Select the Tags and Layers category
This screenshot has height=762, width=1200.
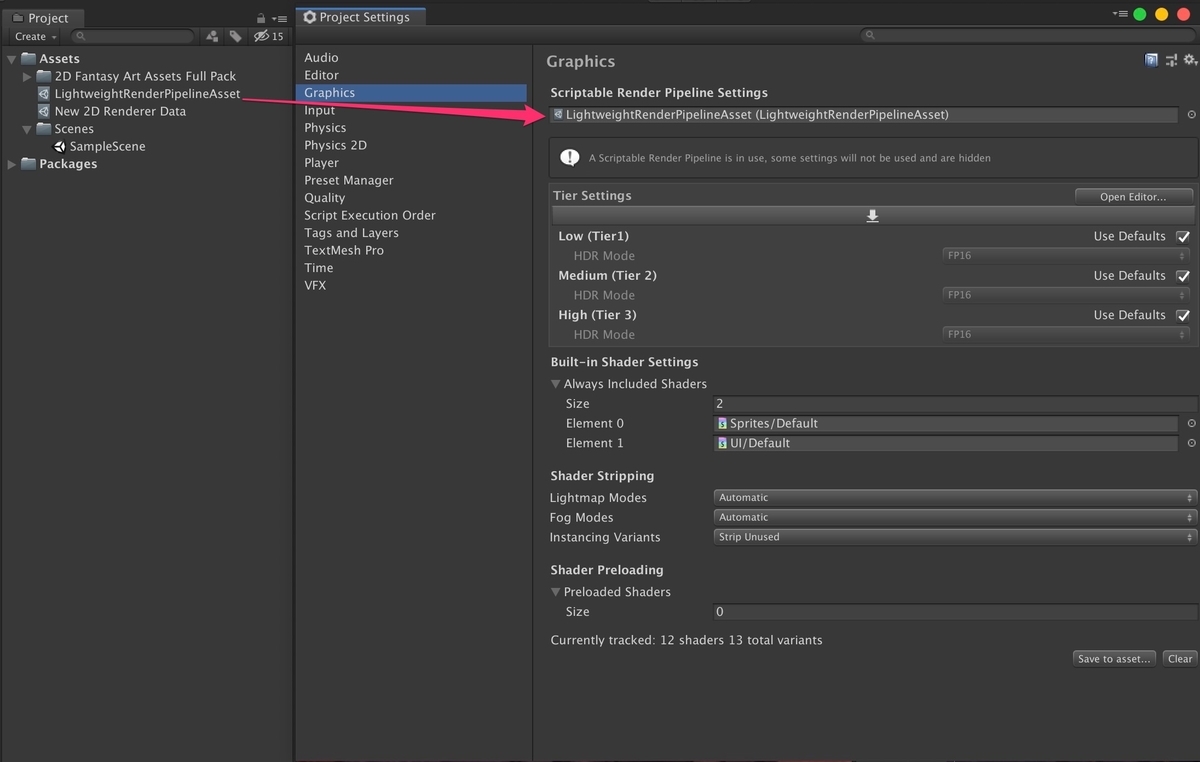point(351,233)
